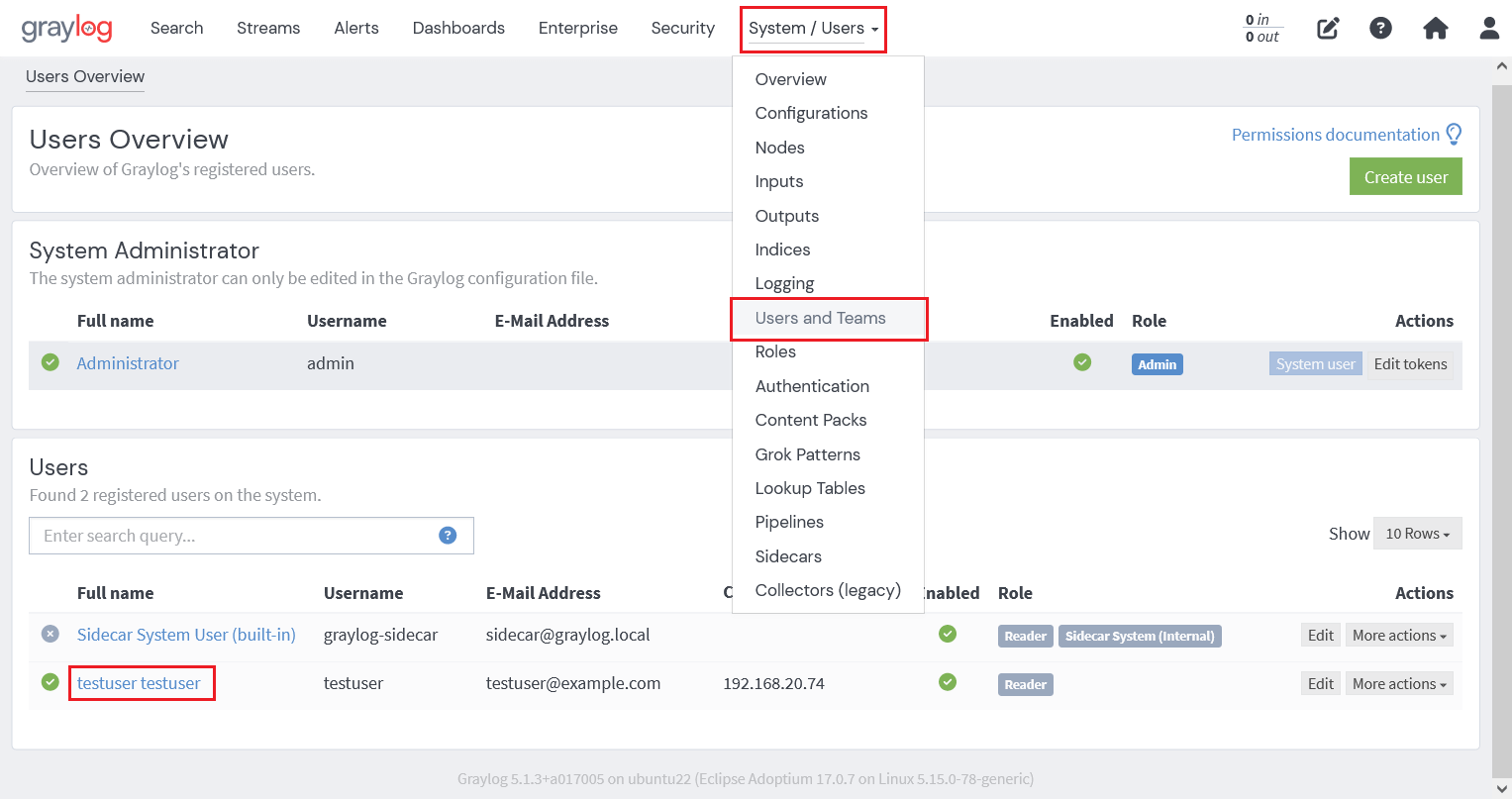Click the Permissions documentation lightbulb icon
This screenshot has height=799, width=1512.
[x=1454, y=135]
